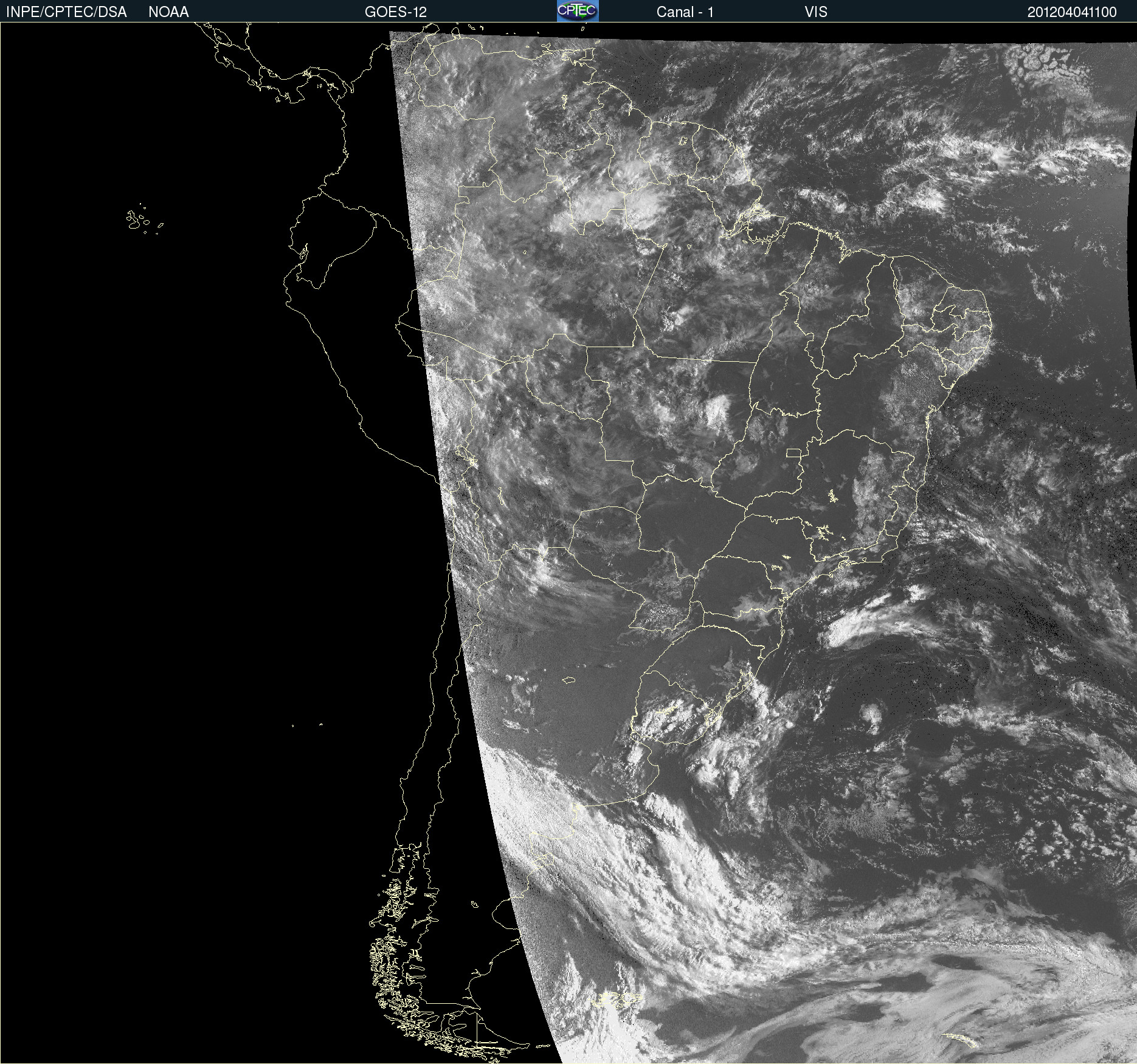Select the INPE/CPTEC/DSA header text
Screen dimensions: 1137x1064
point(66,12)
